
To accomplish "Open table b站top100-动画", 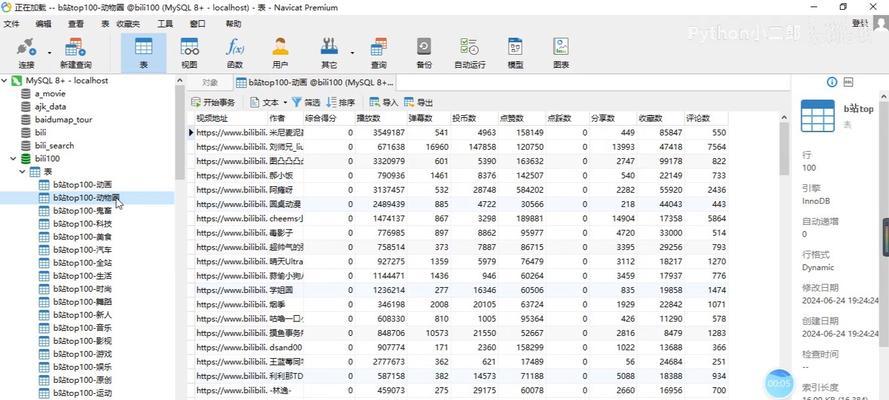I will 82,185.
